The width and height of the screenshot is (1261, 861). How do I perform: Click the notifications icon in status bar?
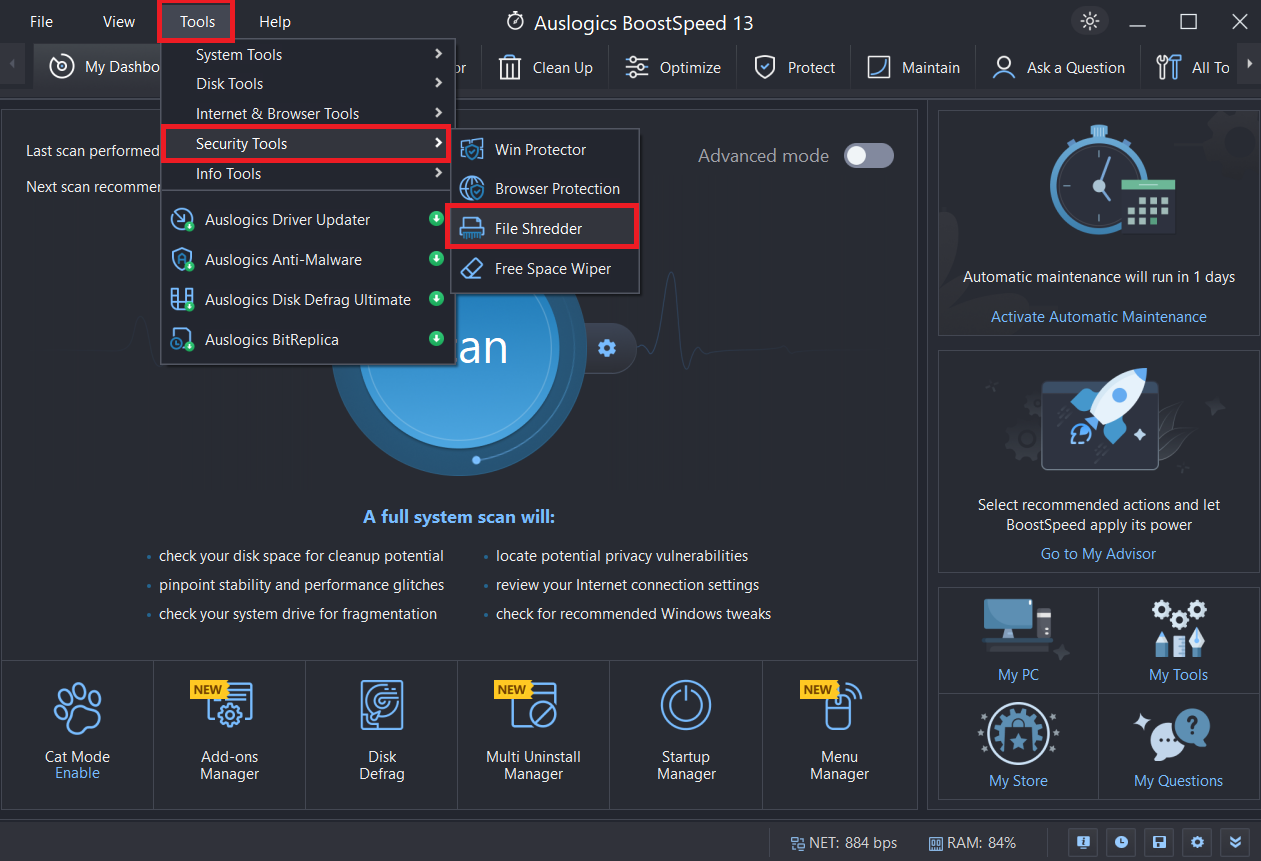[1085, 842]
